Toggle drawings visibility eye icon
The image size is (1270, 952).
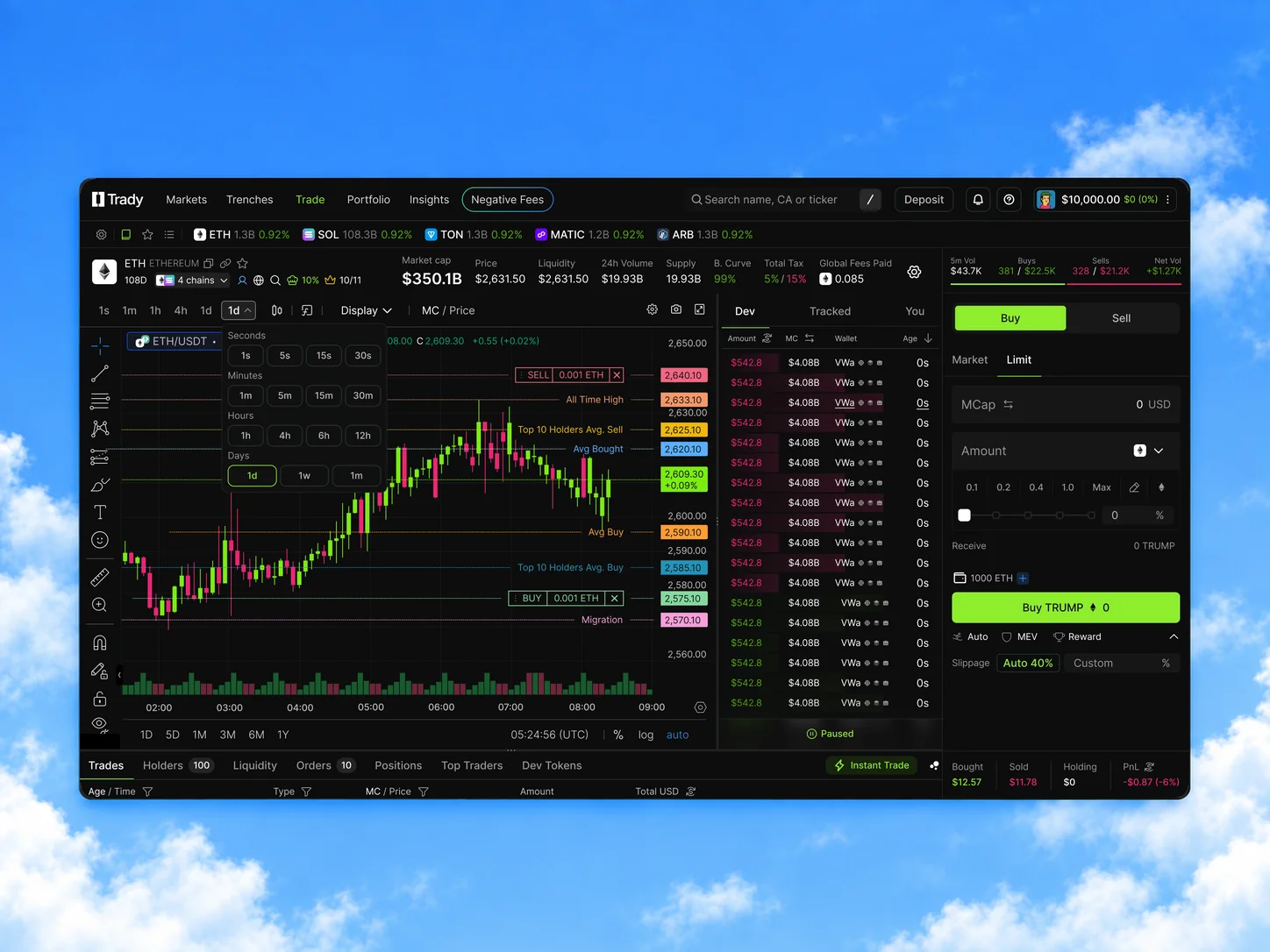pos(100,723)
